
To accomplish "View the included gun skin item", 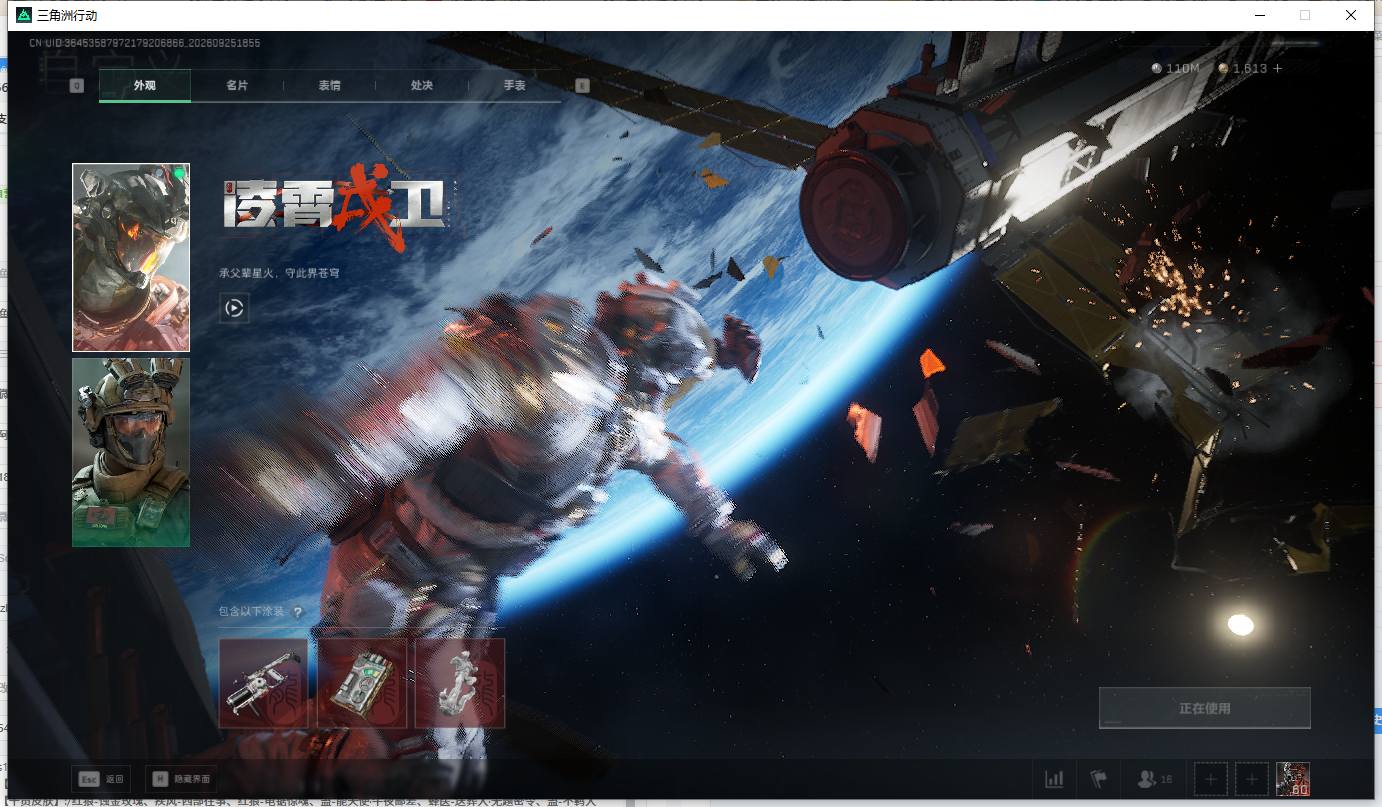I will [264, 683].
